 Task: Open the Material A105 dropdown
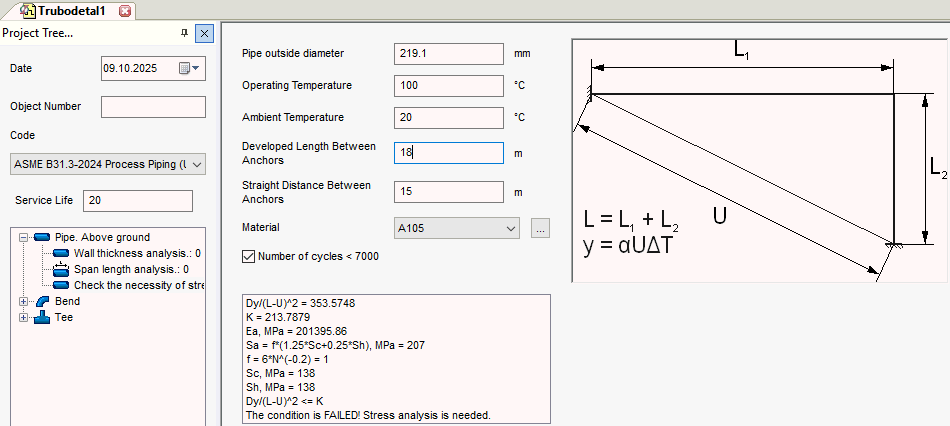pyautogui.click(x=512, y=228)
